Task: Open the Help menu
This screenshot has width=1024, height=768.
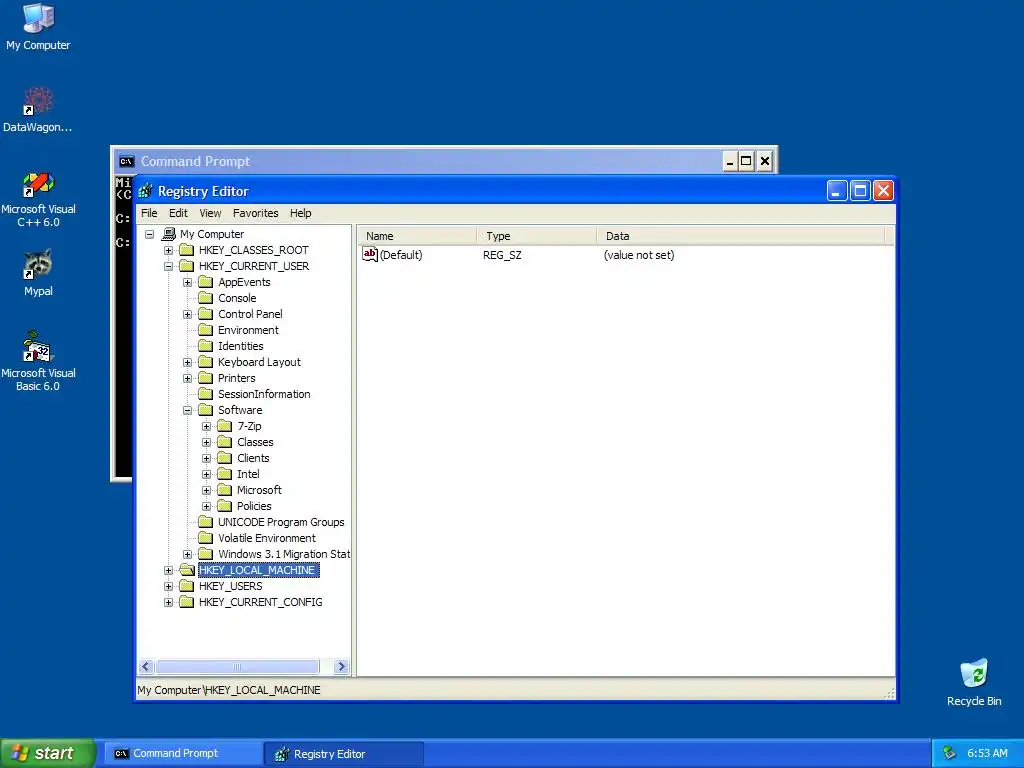Action: [x=300, y=213]
